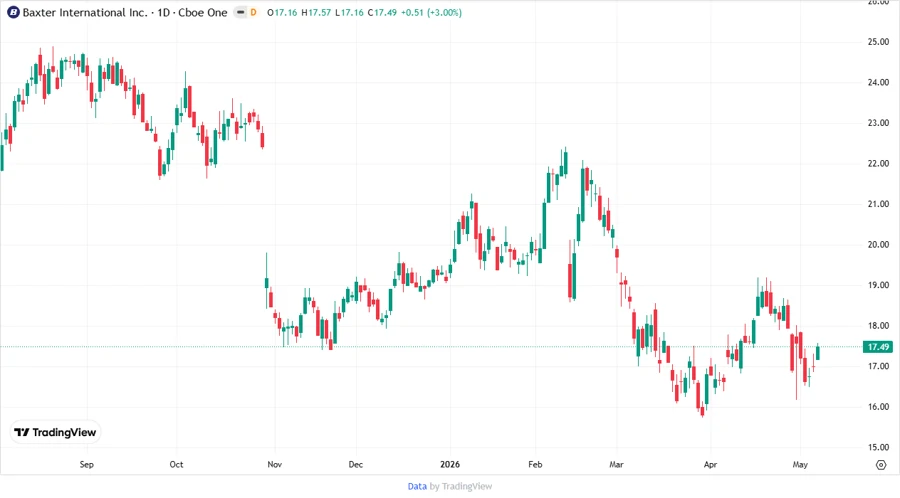Click the H17.57 high value in header
Screen dimensions: 900x498
pos(316,12)
